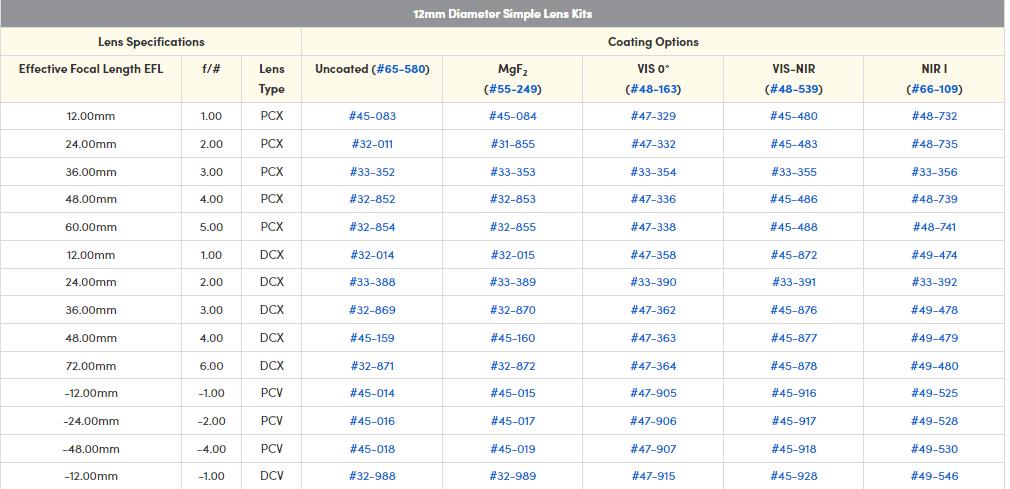Open uncoated kit link #65-580
The image size is (1010, 489).
tap(400, 69)
